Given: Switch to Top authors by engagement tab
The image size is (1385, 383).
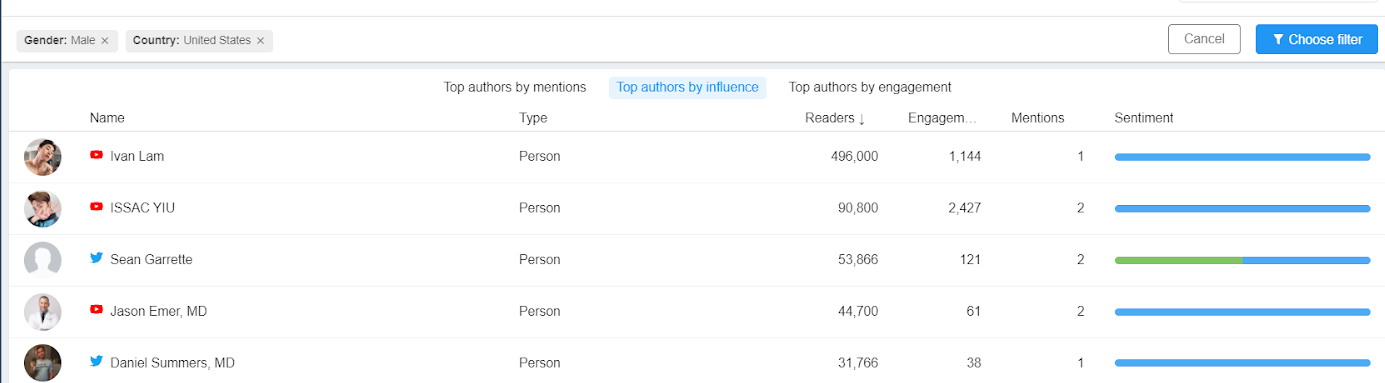Looking at the screenshot, I should pyautogui.click(x=870, y=87).
